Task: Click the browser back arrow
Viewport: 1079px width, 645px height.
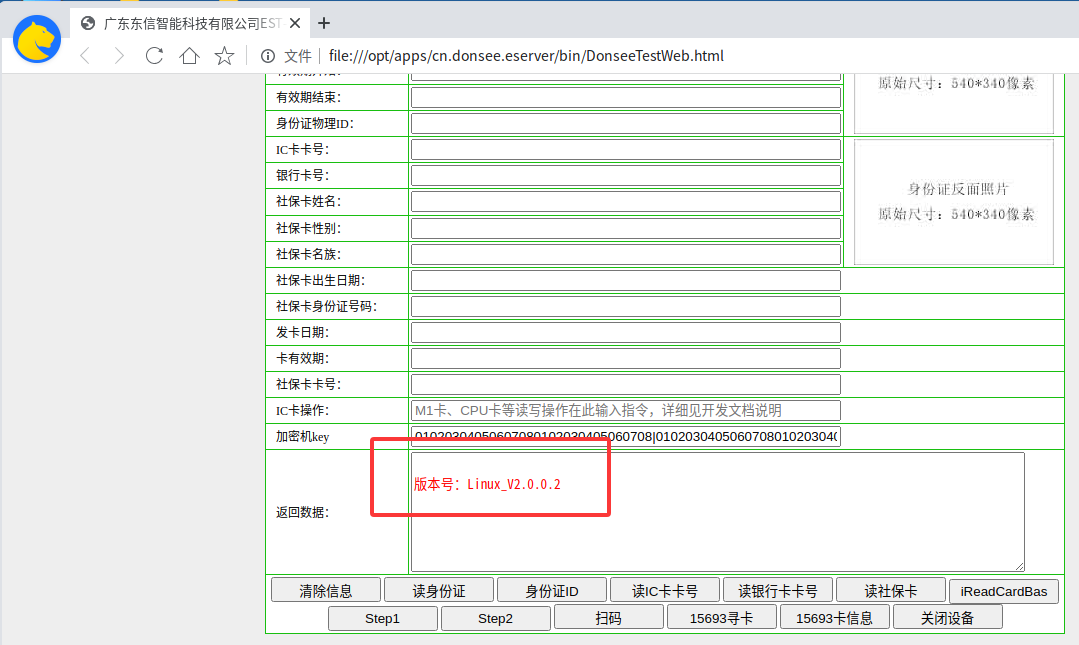Action: click(85, 56)
